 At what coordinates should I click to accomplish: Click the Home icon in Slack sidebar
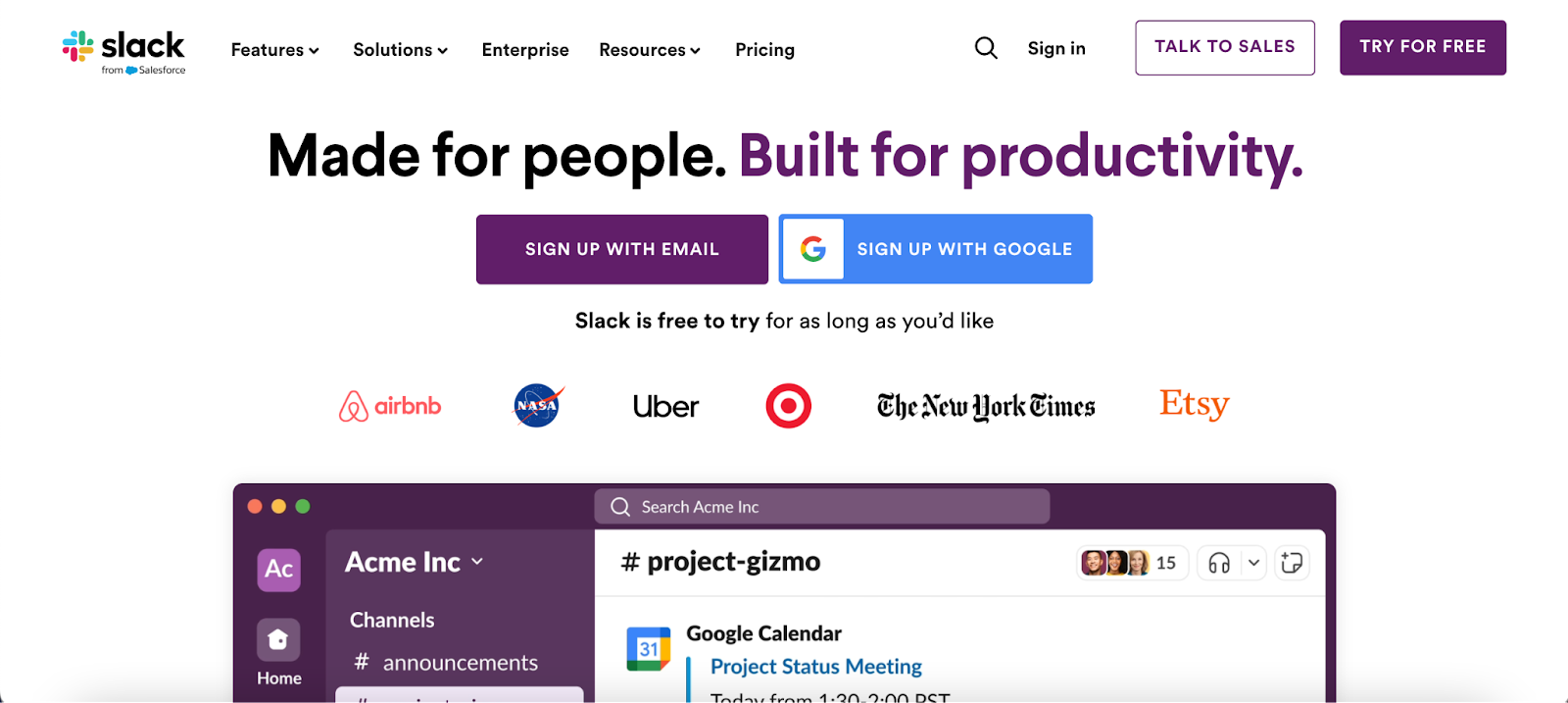(278, 639)
